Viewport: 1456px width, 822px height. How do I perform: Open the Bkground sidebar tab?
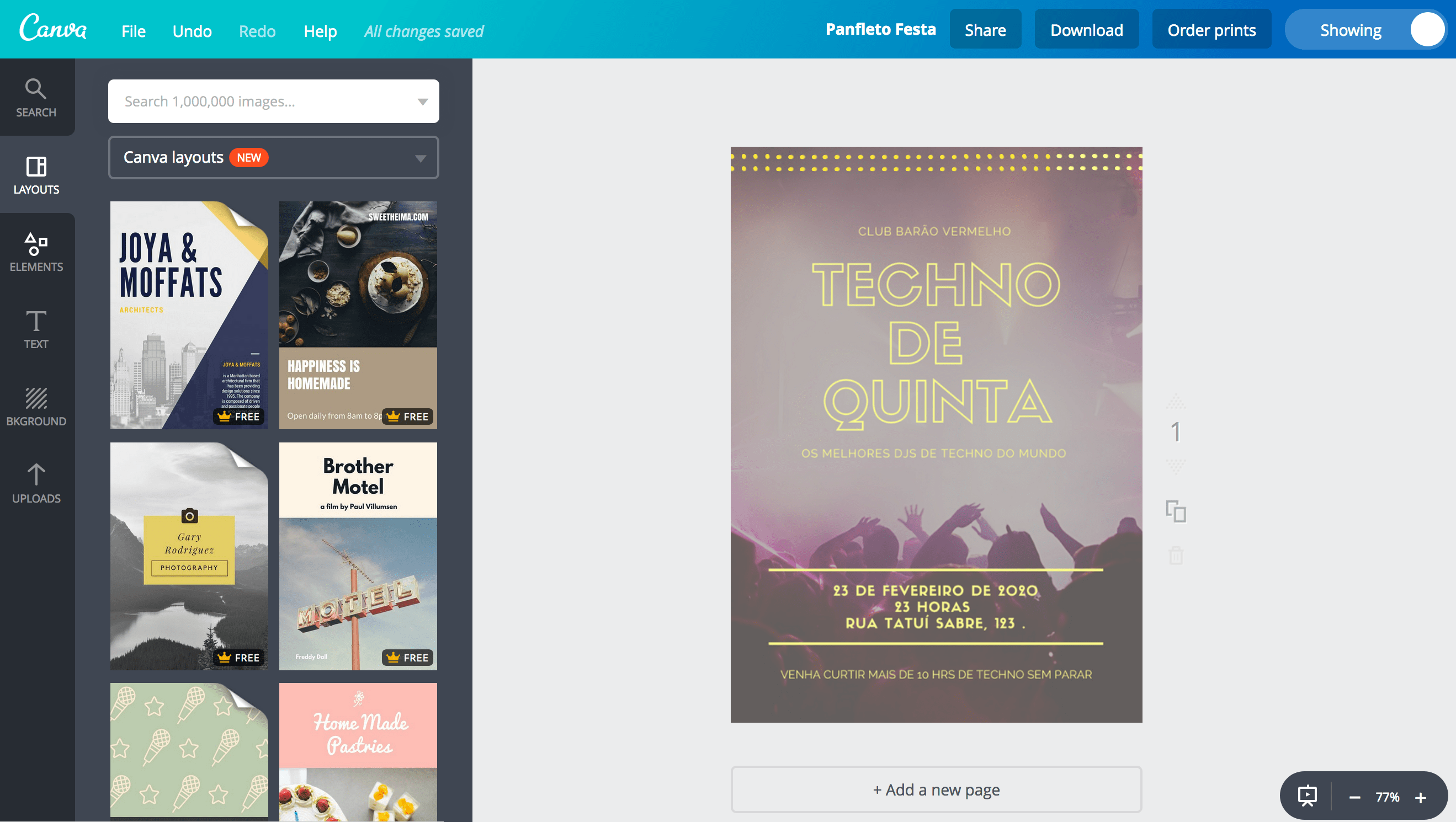click(36, 407)
